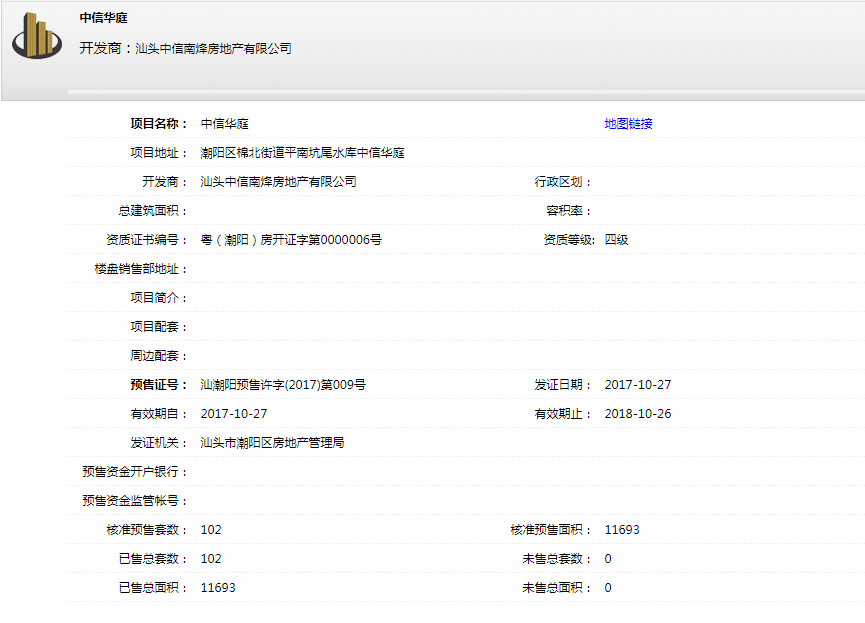Click the 未售总套数 value 0
The height and width of the screenshot is (623, 865).
coord(608,559)
